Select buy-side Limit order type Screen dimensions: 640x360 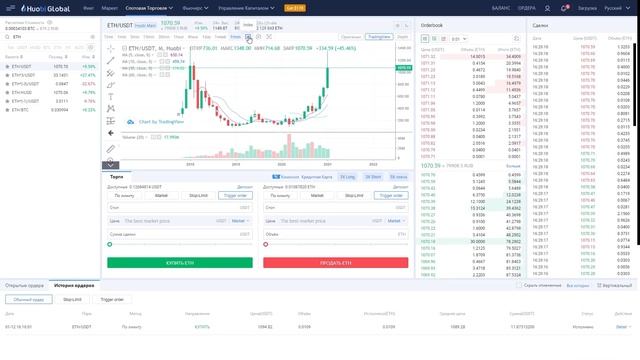[124, 196]
